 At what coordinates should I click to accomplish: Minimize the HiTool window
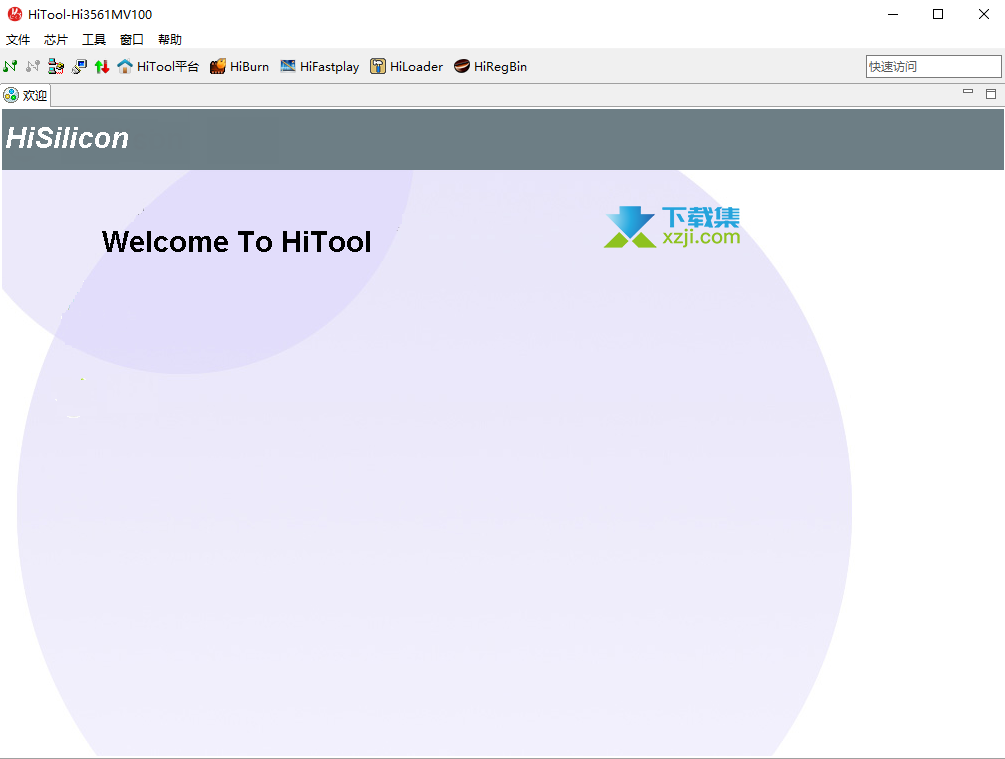click(x=893, y=14)
